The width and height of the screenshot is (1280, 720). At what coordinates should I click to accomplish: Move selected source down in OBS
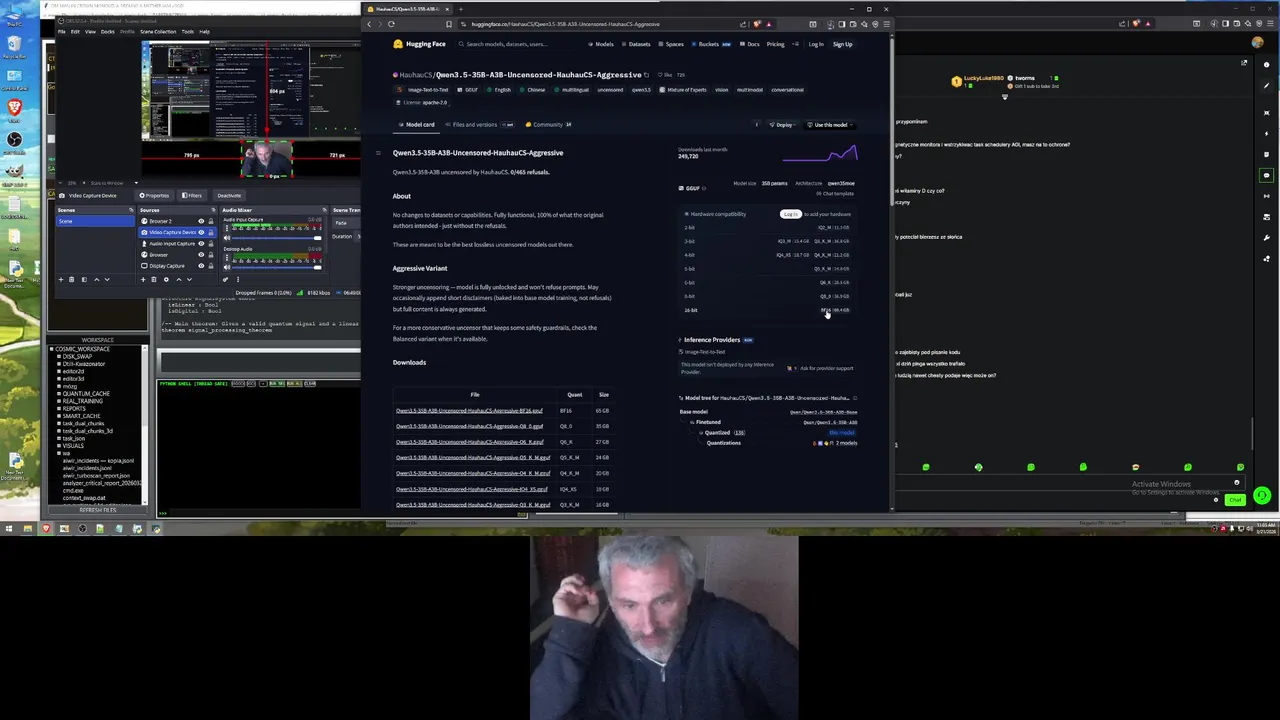pos(189,279)
